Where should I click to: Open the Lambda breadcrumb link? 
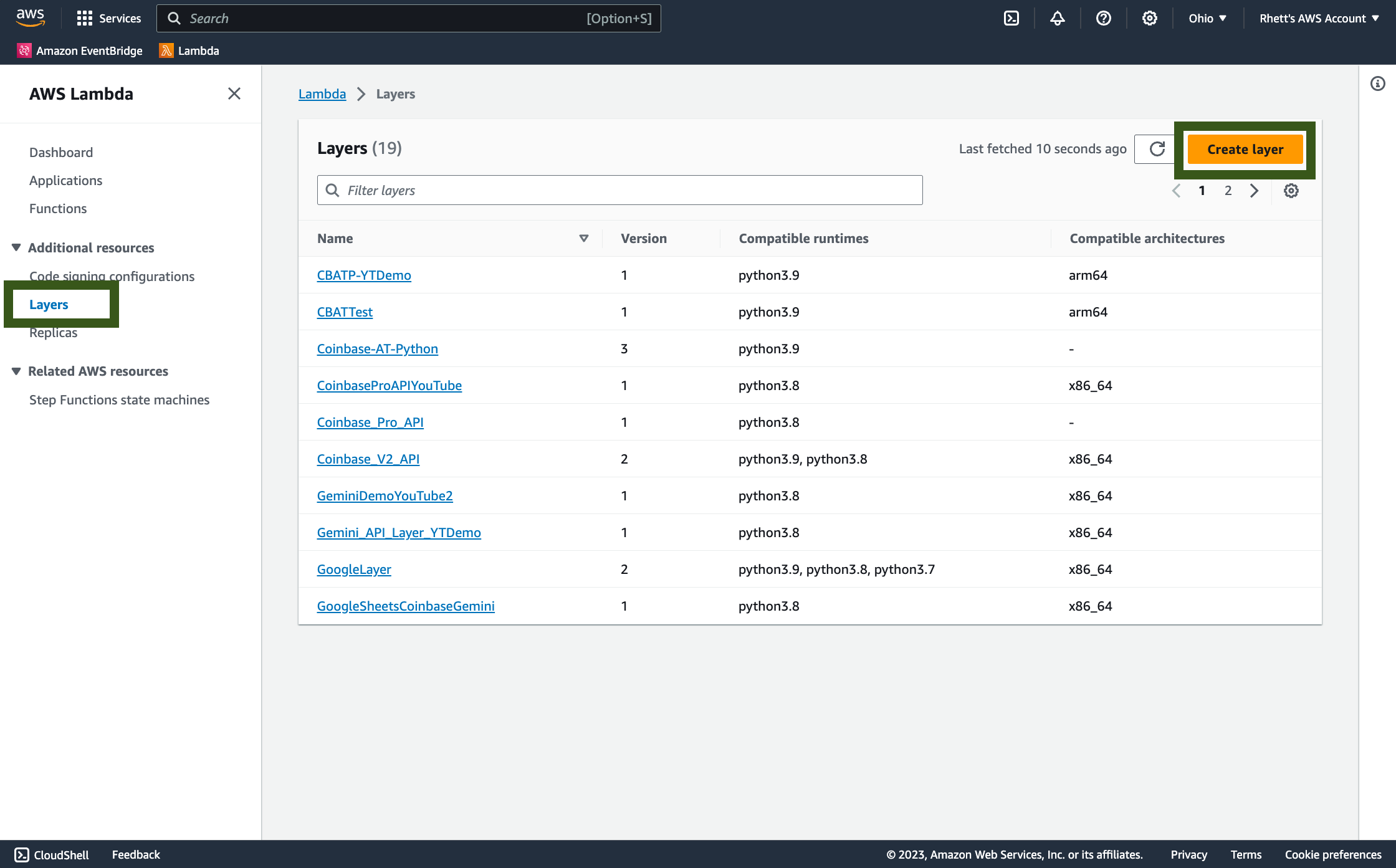[322, 93]
